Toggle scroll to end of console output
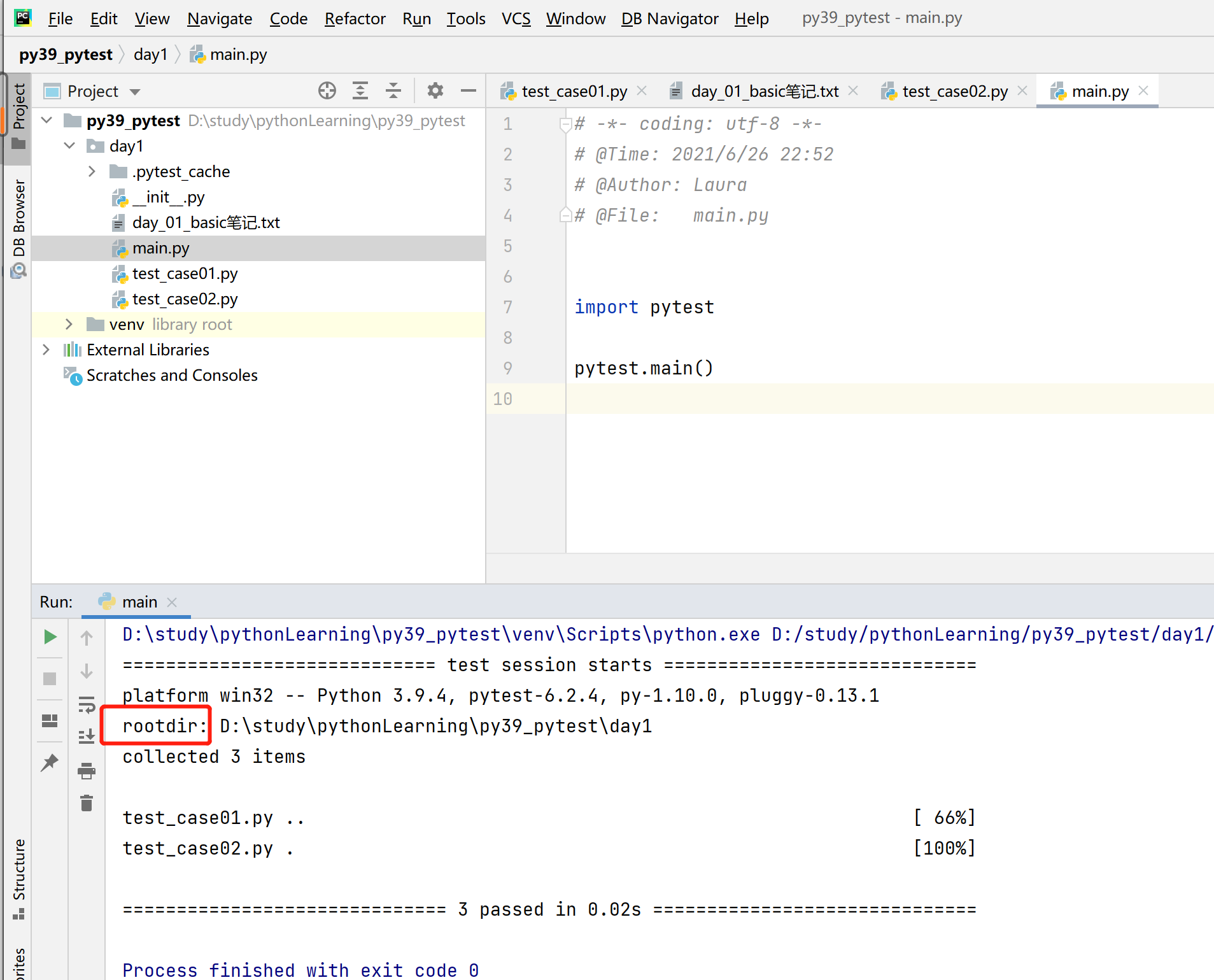 (87, 737)
